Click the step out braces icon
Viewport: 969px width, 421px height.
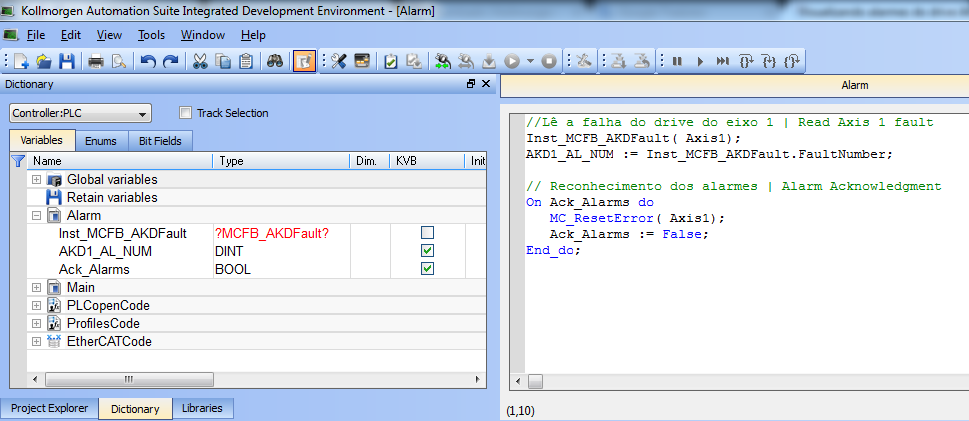click(x=792, y=61)
